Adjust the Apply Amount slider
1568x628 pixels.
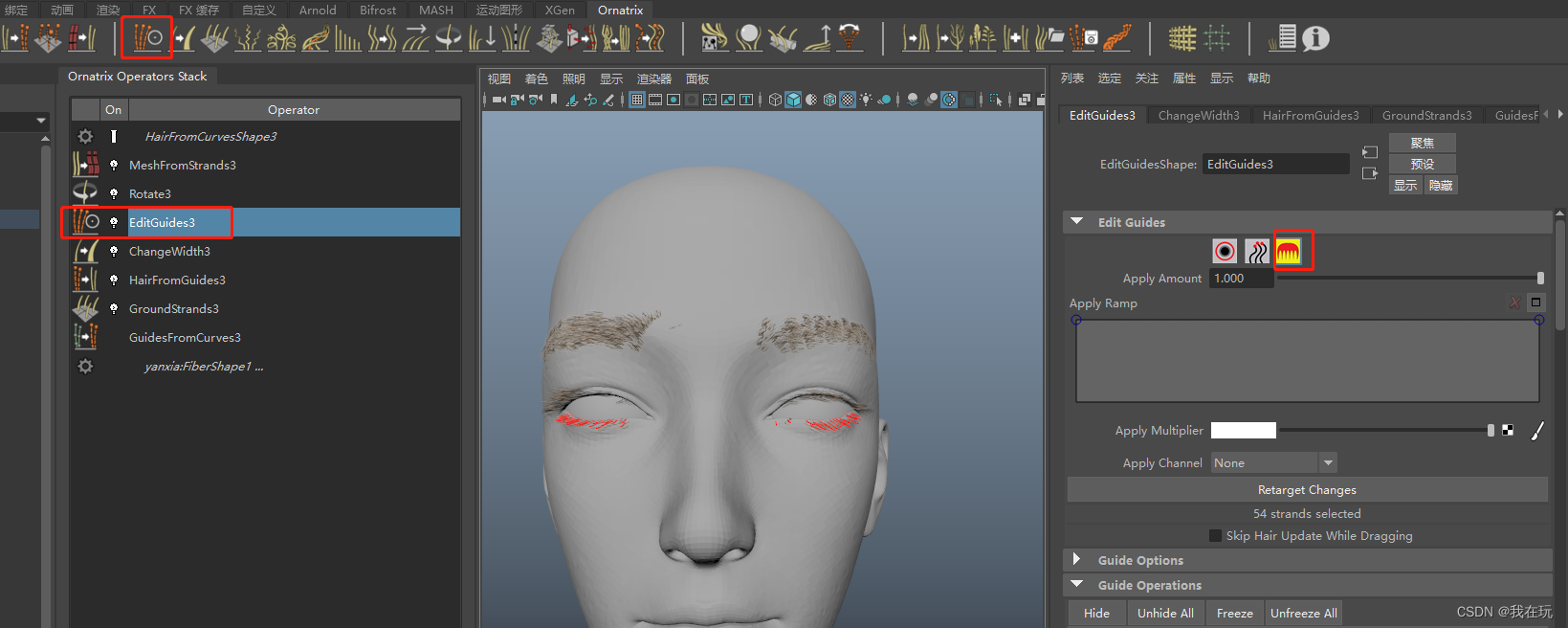tap(1539, 279)
